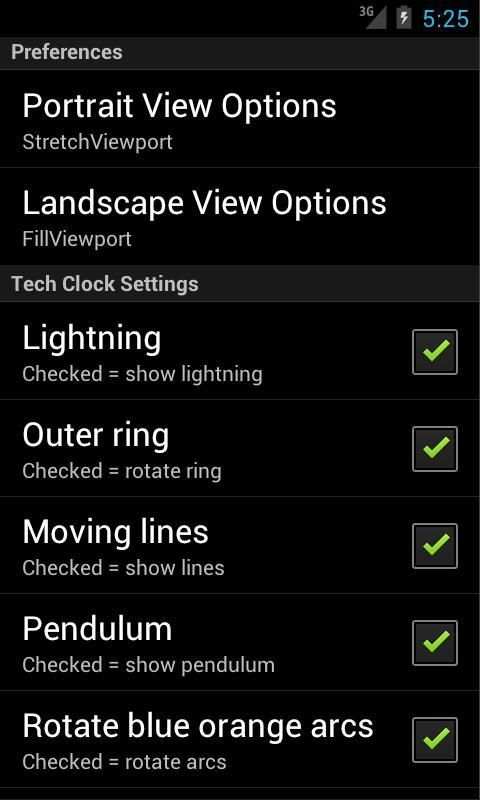Select the FillViewport value text

tap(77, 239)
